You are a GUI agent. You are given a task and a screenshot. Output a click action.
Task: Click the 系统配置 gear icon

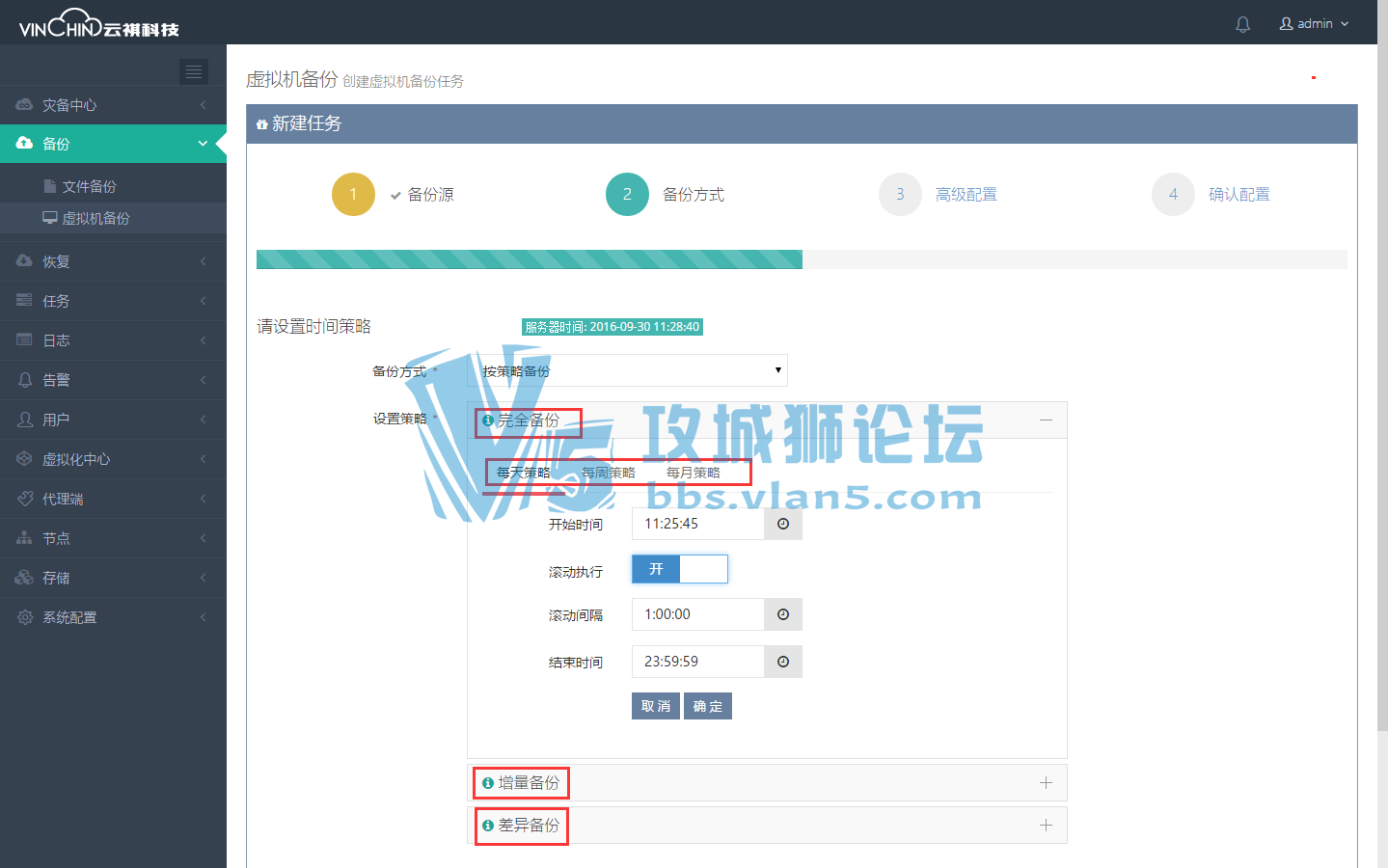[24, 616]
